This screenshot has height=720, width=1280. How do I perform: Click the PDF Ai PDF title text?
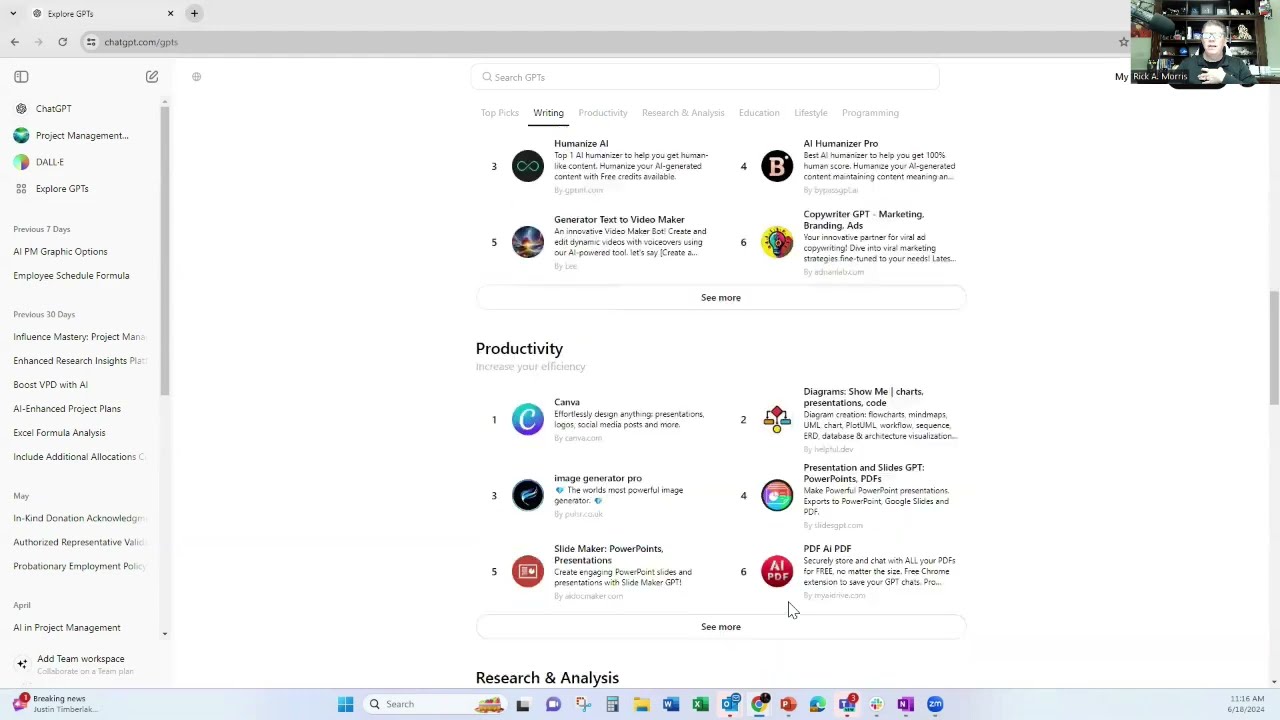tap(827, 549)
